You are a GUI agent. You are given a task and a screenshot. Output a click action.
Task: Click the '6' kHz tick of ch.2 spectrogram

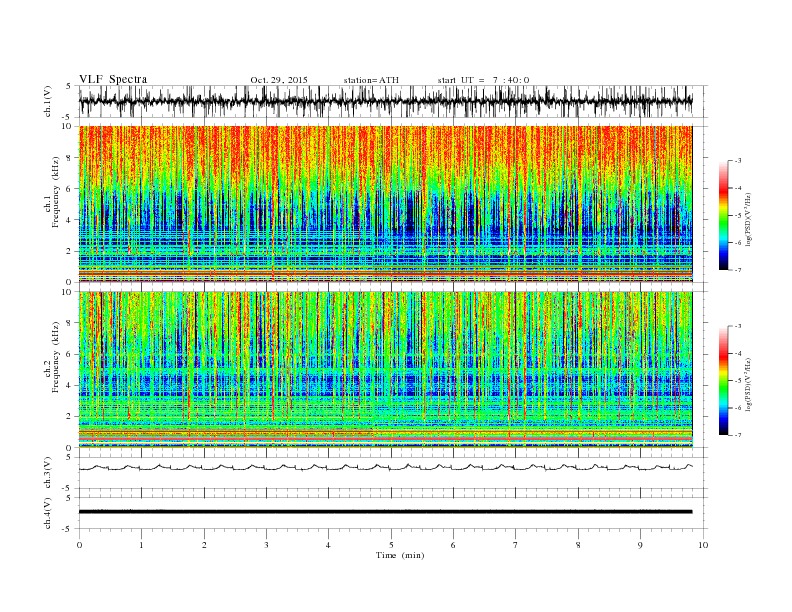pyautogui.click(x=69, y=354)
